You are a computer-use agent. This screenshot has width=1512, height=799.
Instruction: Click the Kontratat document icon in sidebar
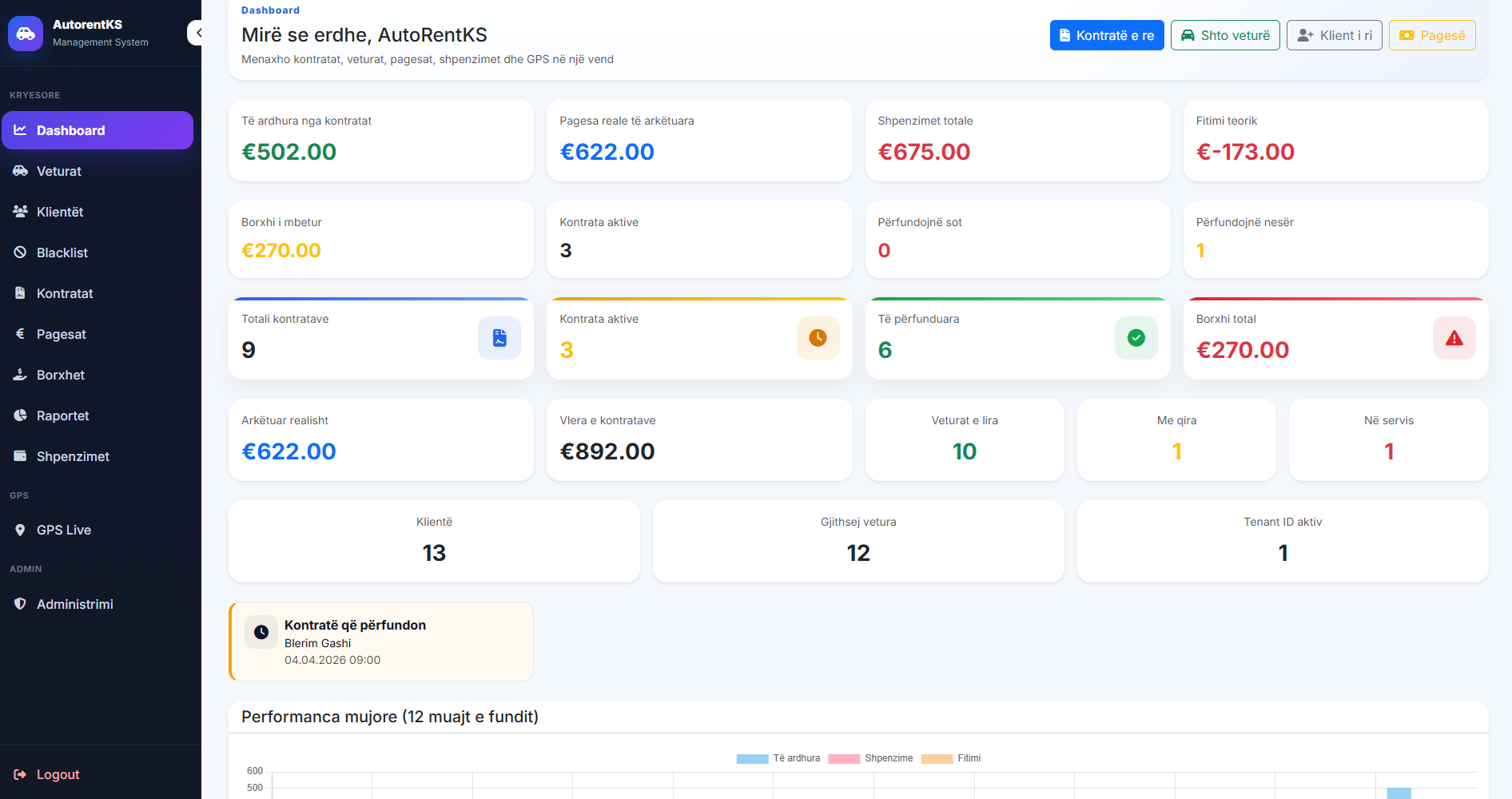coord(20,292)
